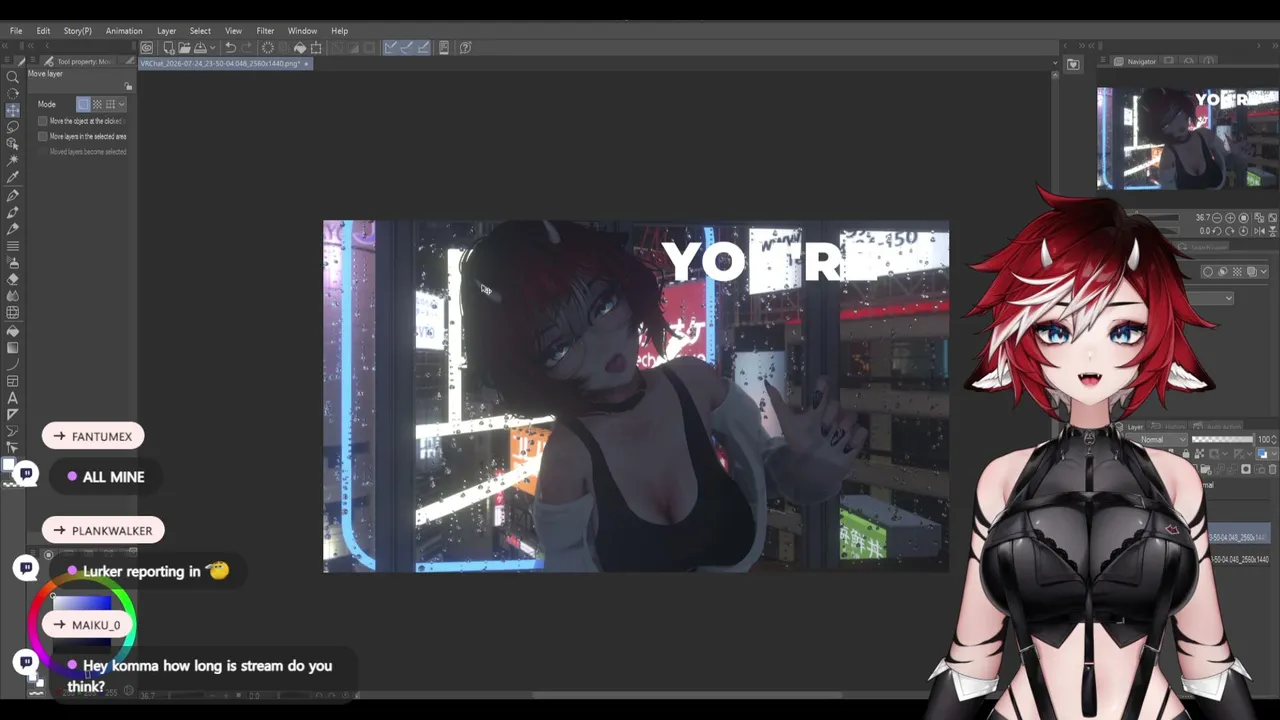Viewport: 1280px width, 720px height.
Task: Select the Frame border tool
Action: point(13,381)
